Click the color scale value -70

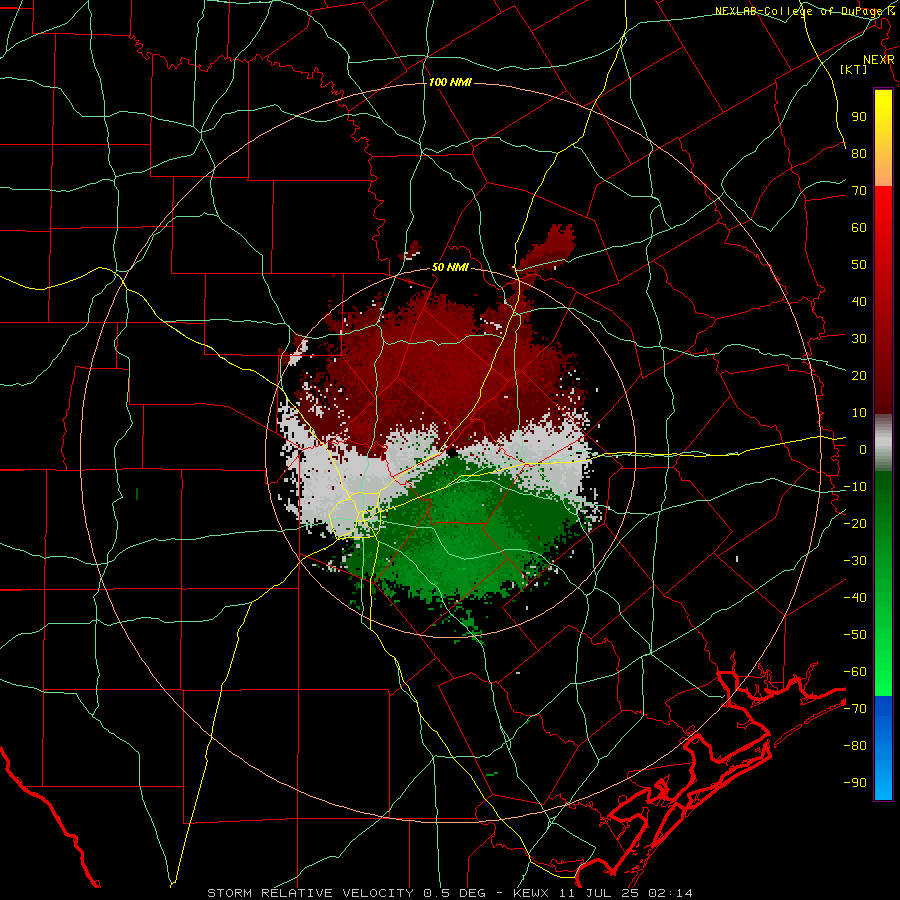pos(855,709)
